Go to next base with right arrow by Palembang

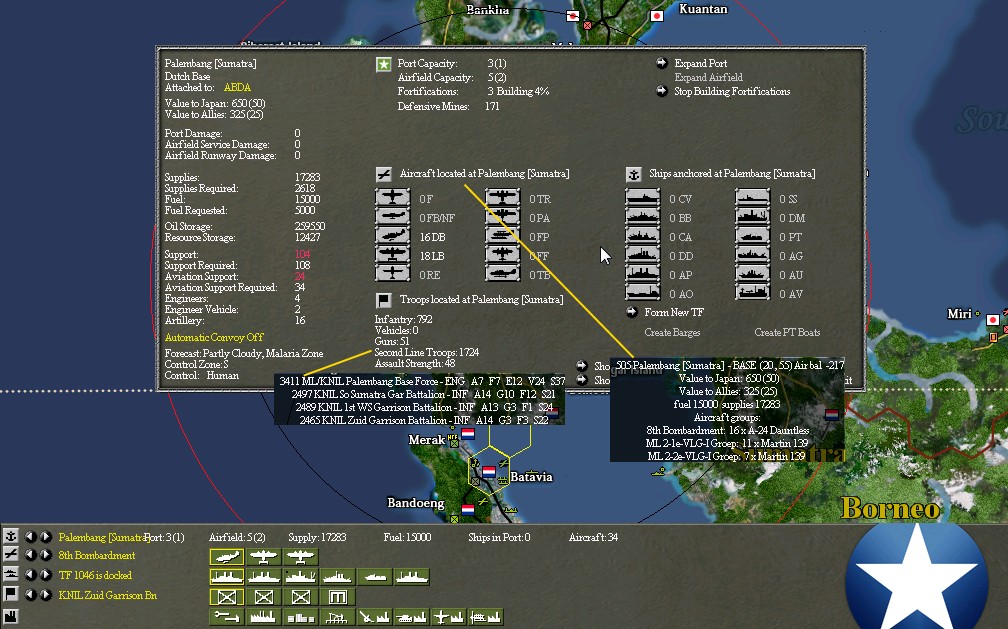coord(46,536)
